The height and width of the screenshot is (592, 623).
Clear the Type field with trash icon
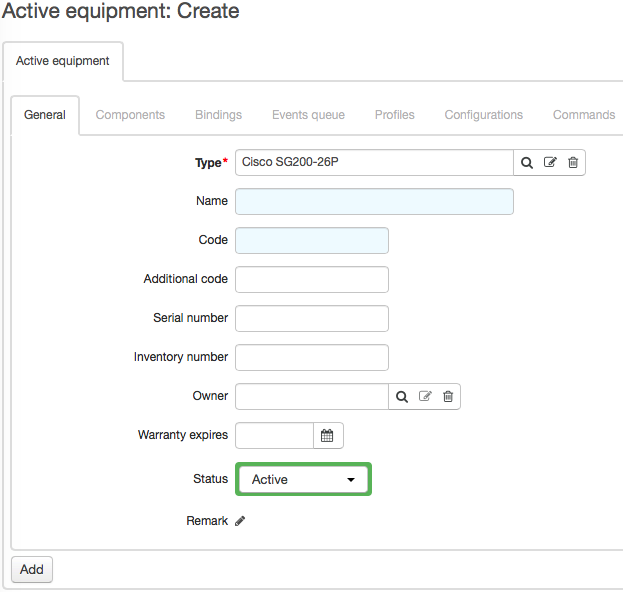[573, 163]
